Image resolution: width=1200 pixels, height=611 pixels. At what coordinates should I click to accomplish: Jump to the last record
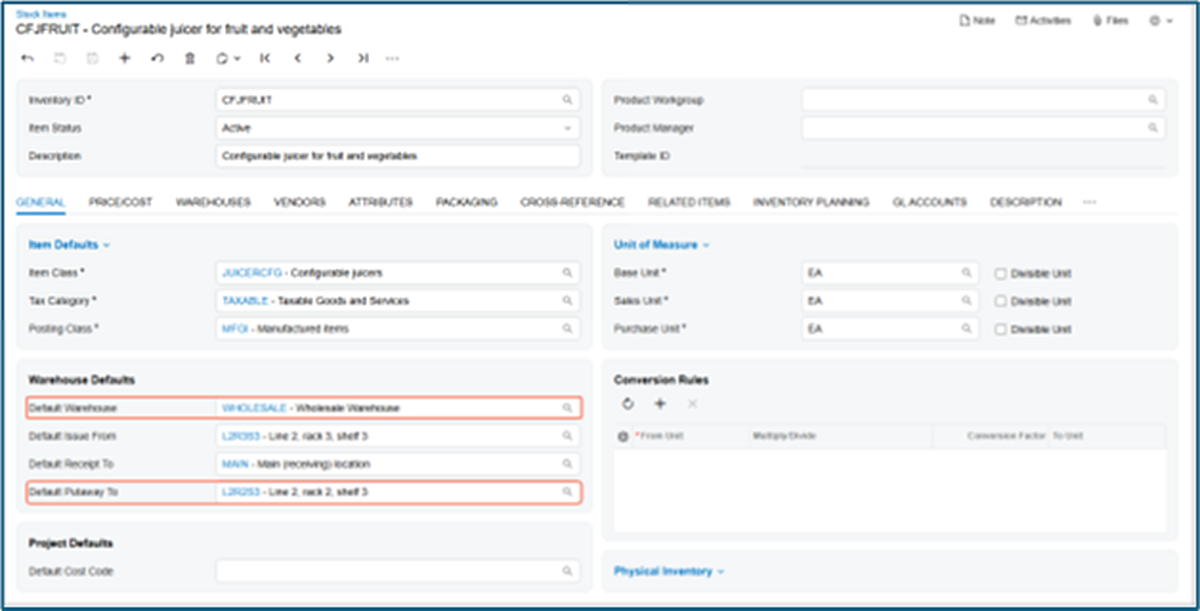(362, 59)
